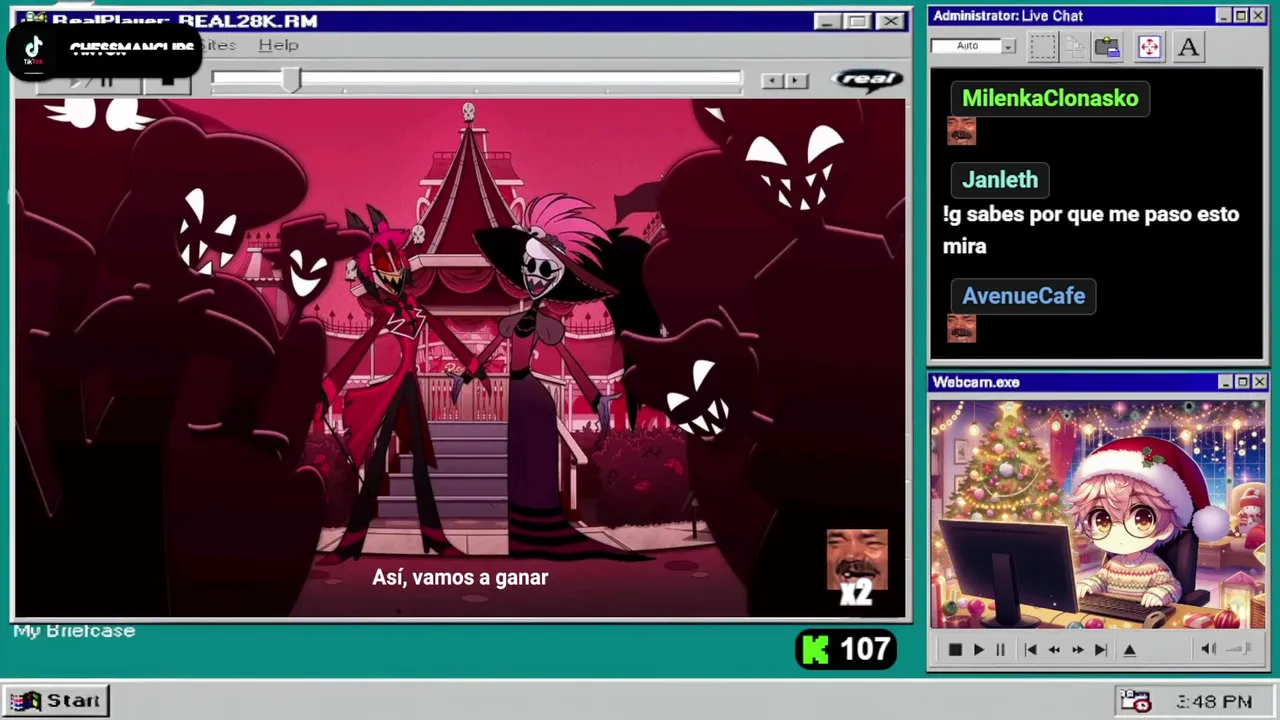The width and height of the screenshot is (1280, 720).
Task: Click the green K 107 counter badge
Action: pyautogui.click(x=846, y=650)
